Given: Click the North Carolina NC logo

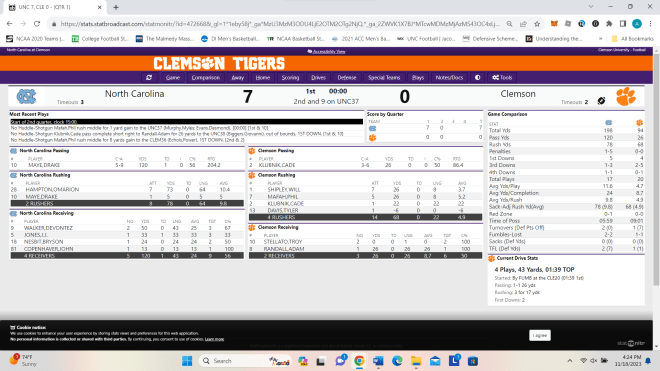Looking at the screenshot, I should tap(26, 96).
